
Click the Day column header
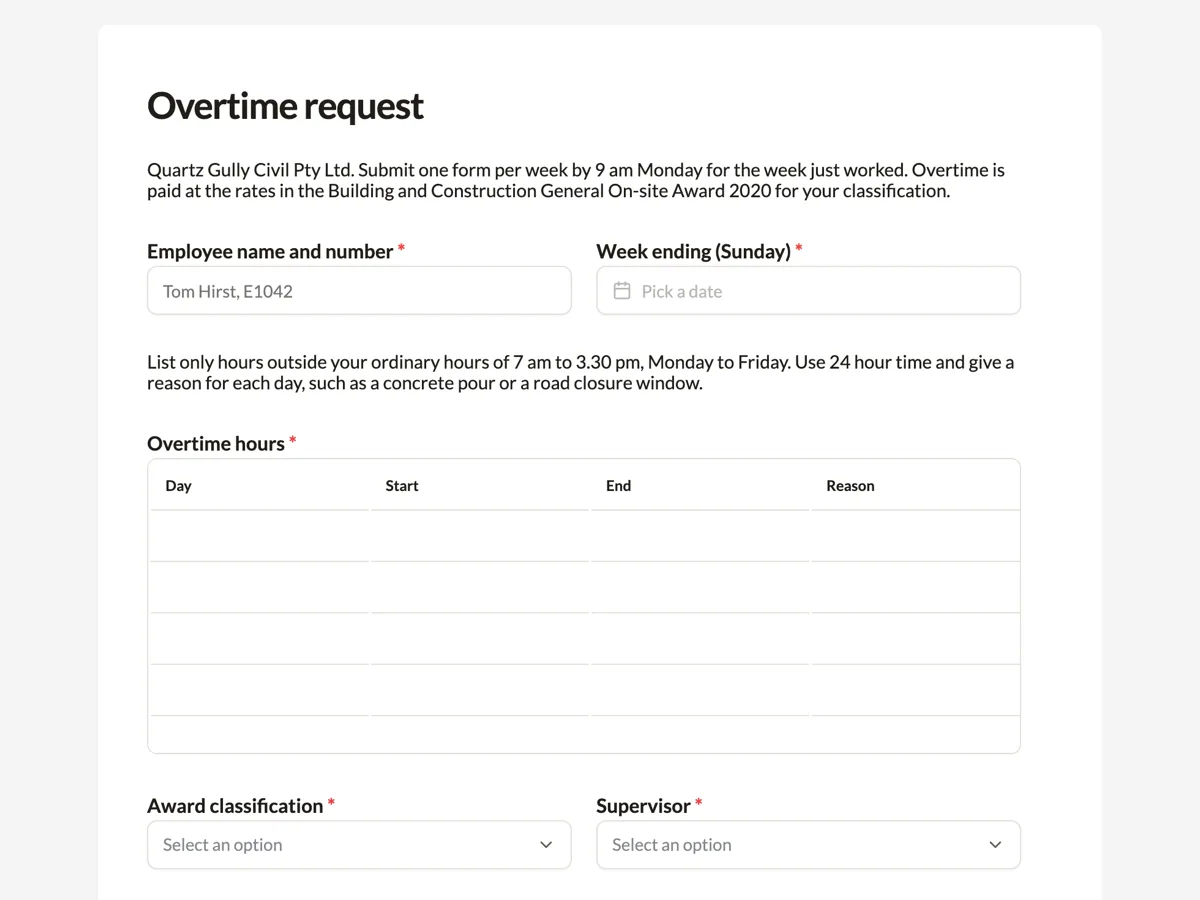(259, 486)
